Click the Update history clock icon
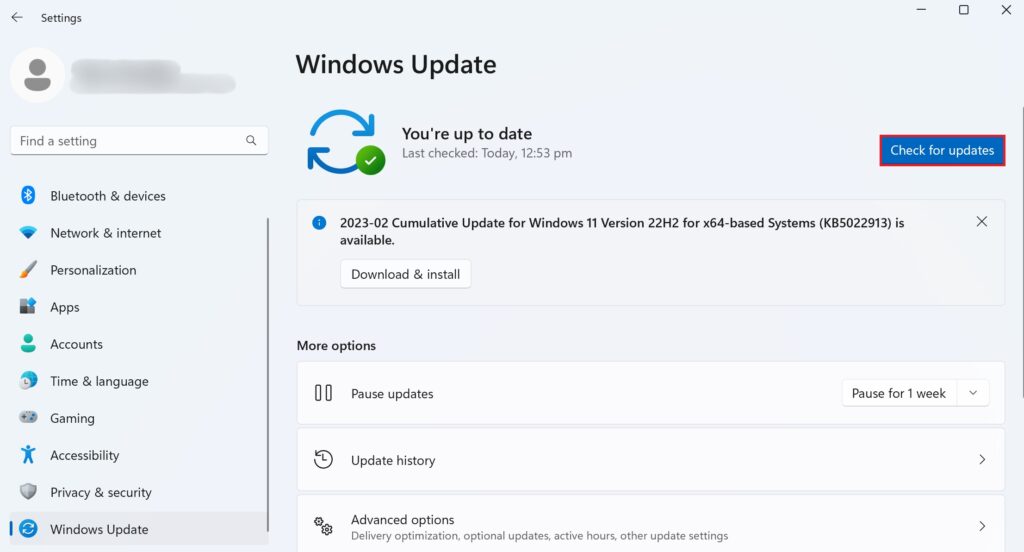1024x552 pixels. tap(323, 459)
